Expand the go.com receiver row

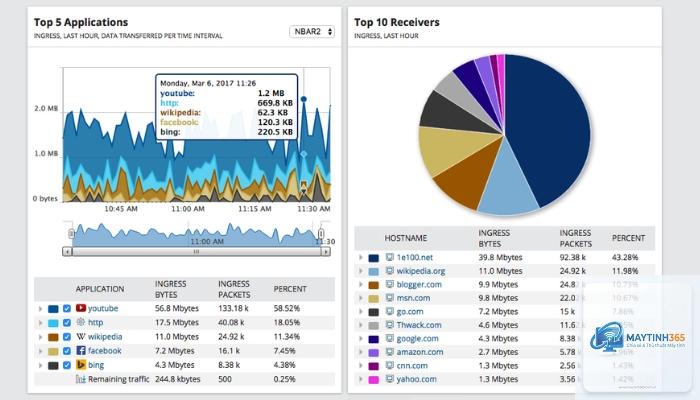pyautogui.click(x=361, y=312)
